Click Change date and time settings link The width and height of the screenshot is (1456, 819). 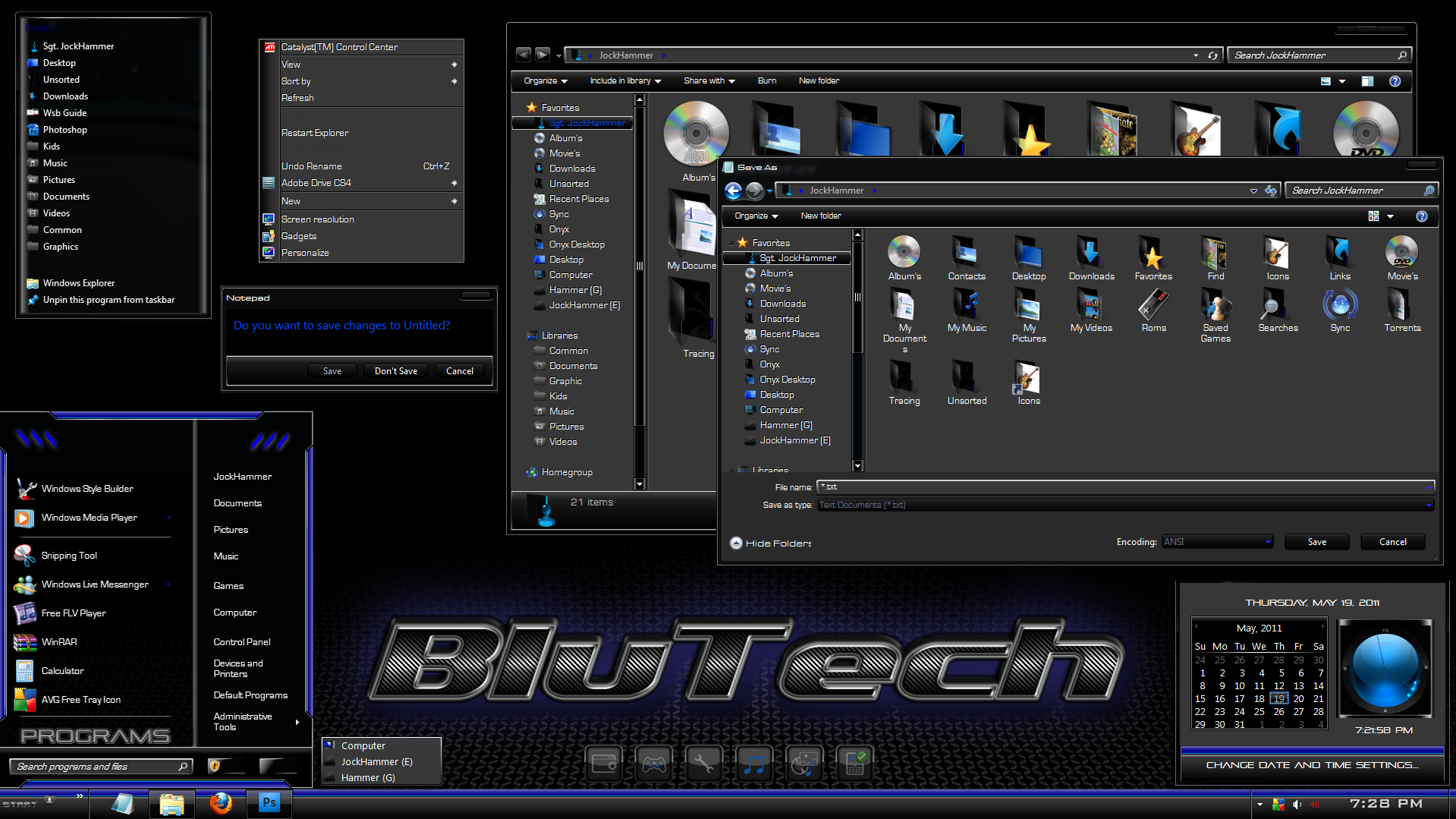coord(1312,765)
